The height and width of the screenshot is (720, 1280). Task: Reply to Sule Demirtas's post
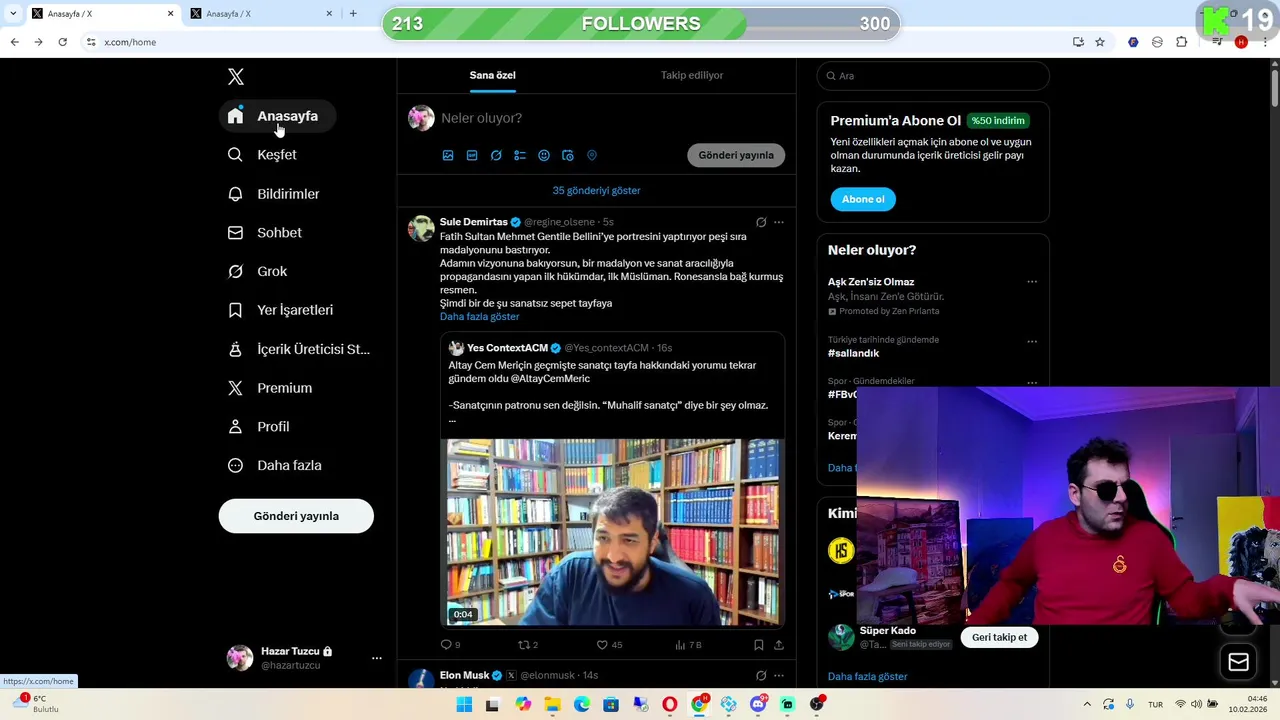coord(450,645)
